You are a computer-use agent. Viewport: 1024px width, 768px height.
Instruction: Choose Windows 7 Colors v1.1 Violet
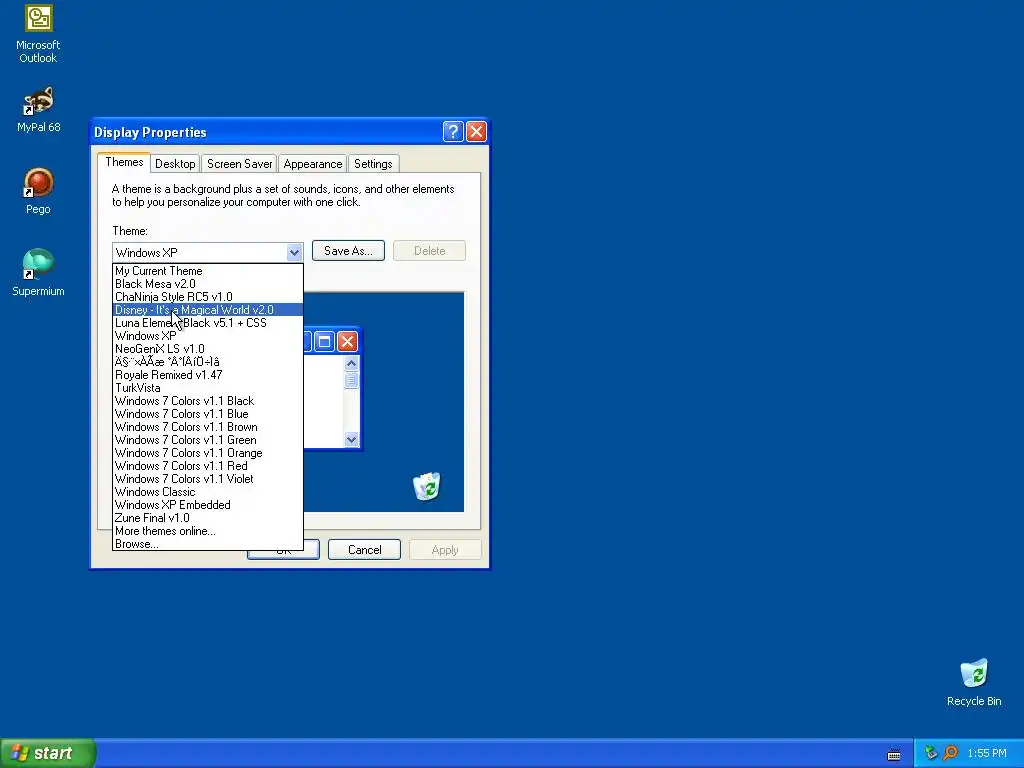[x=208, y=479]
